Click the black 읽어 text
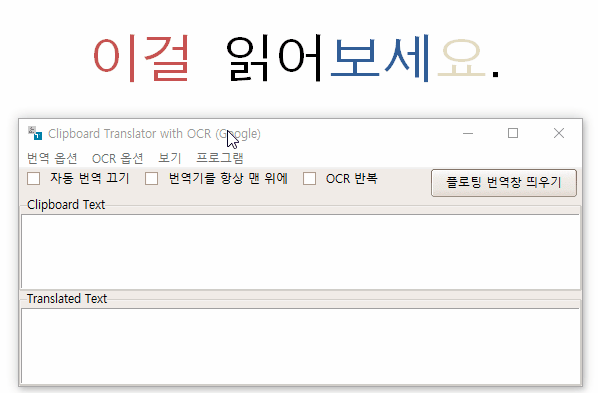Image resolution: width=598 pixels, height=393 pixels. click(275, 58)
